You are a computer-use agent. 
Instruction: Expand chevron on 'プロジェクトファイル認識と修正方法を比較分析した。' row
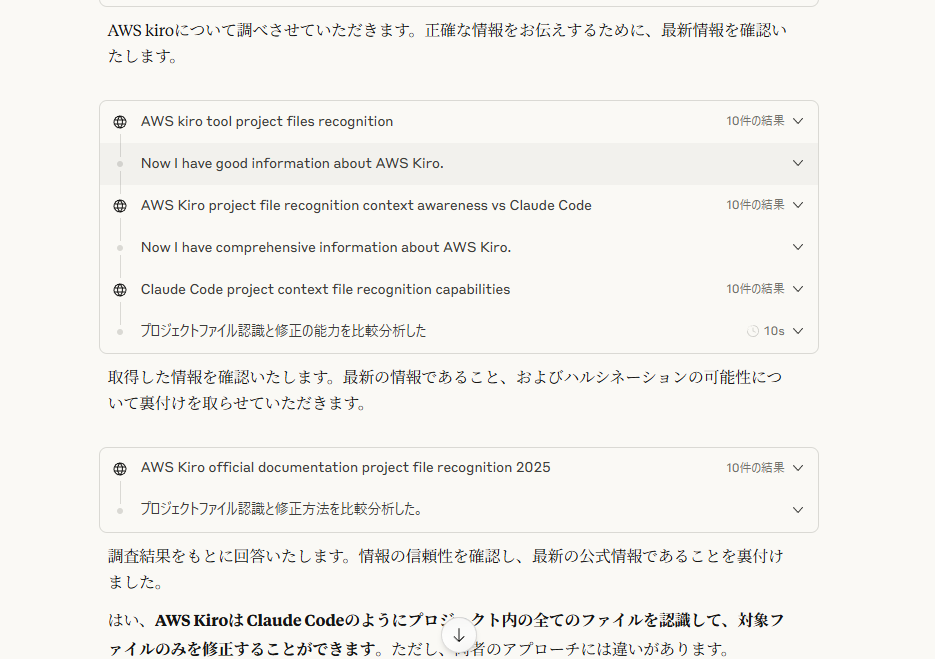tap(797, 510)
